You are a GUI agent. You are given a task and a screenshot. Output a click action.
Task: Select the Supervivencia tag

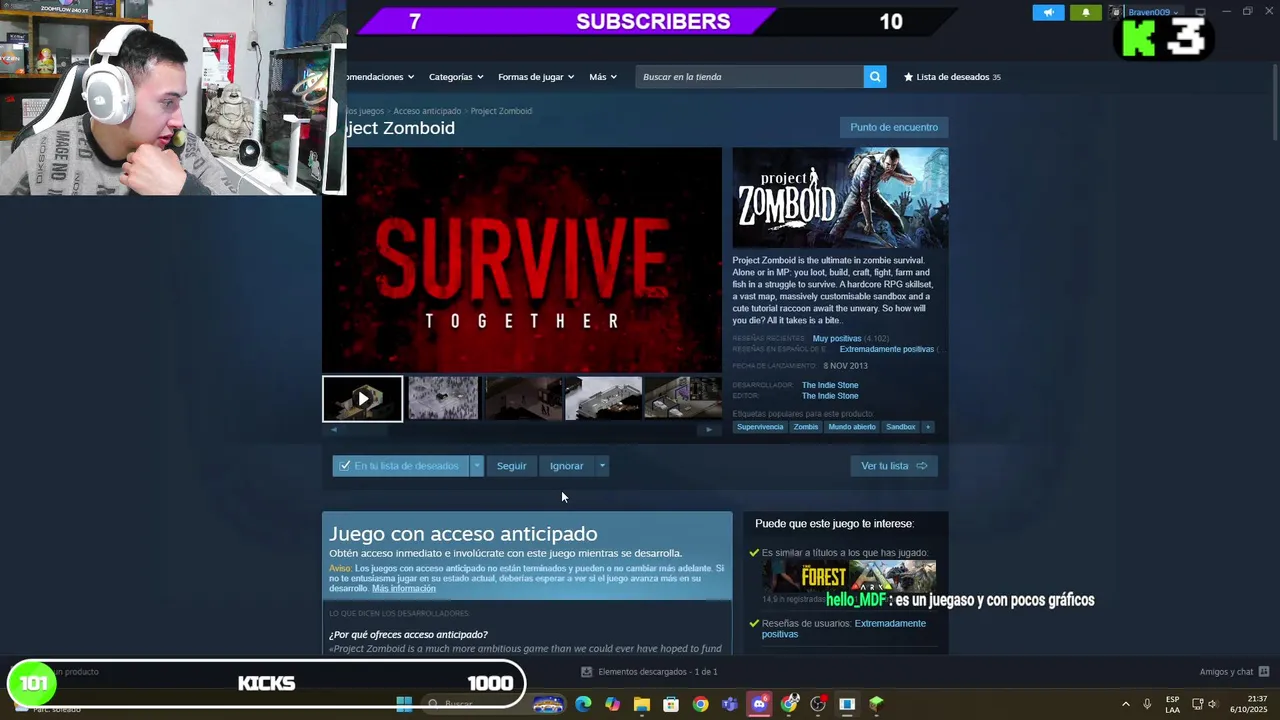pyautogui.click(x=760, y=427)
